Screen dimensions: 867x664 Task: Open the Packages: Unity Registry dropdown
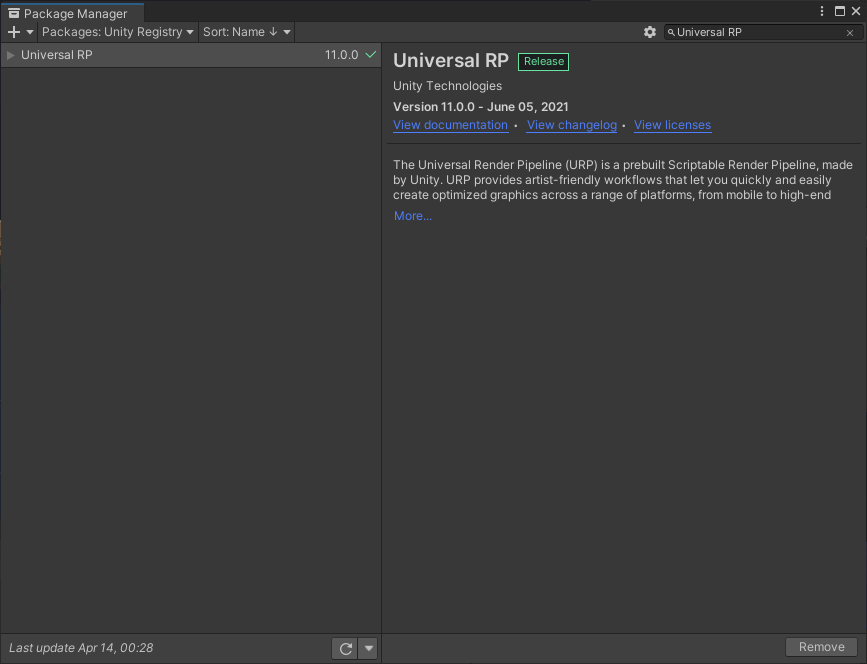pyautogui.click(x=118, y=32)
